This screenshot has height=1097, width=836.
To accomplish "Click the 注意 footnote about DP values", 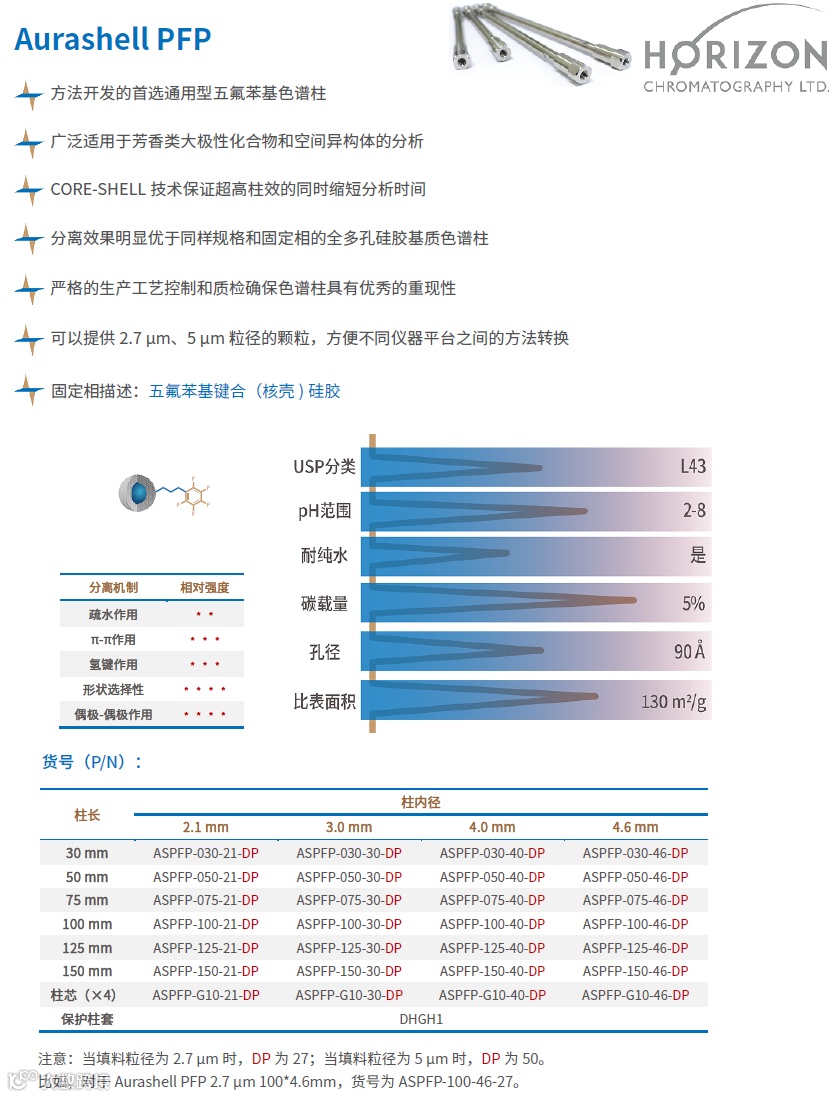I will point(292,1059).
